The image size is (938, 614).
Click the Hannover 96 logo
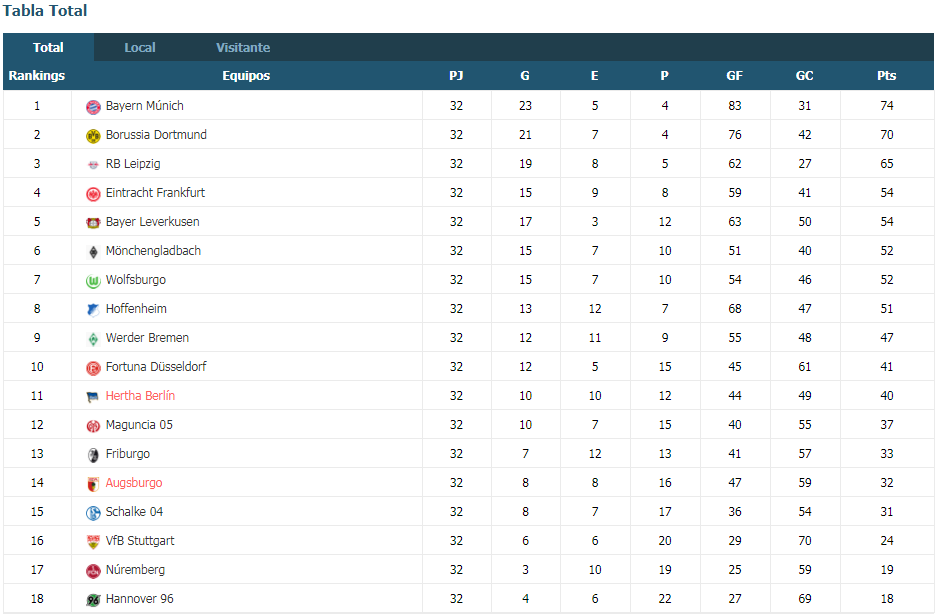click(x=93, y=600)
